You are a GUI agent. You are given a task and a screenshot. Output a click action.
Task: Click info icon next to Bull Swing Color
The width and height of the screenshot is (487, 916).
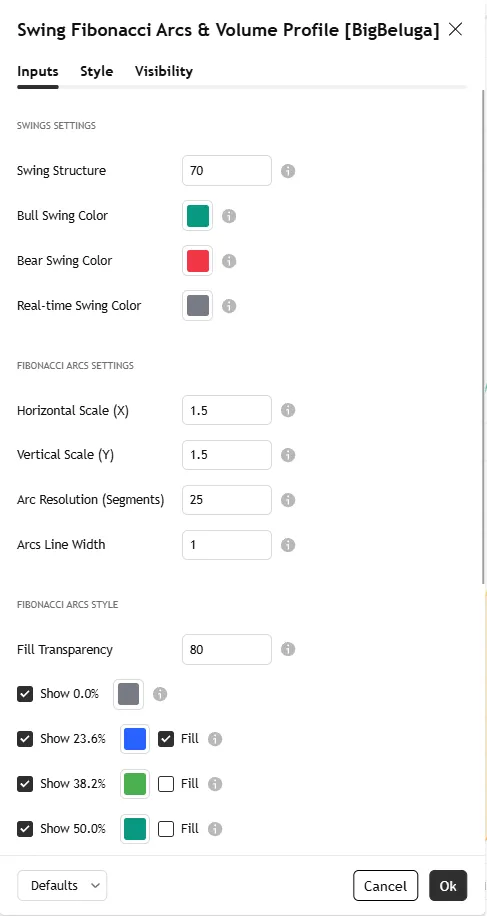point(229,216)
